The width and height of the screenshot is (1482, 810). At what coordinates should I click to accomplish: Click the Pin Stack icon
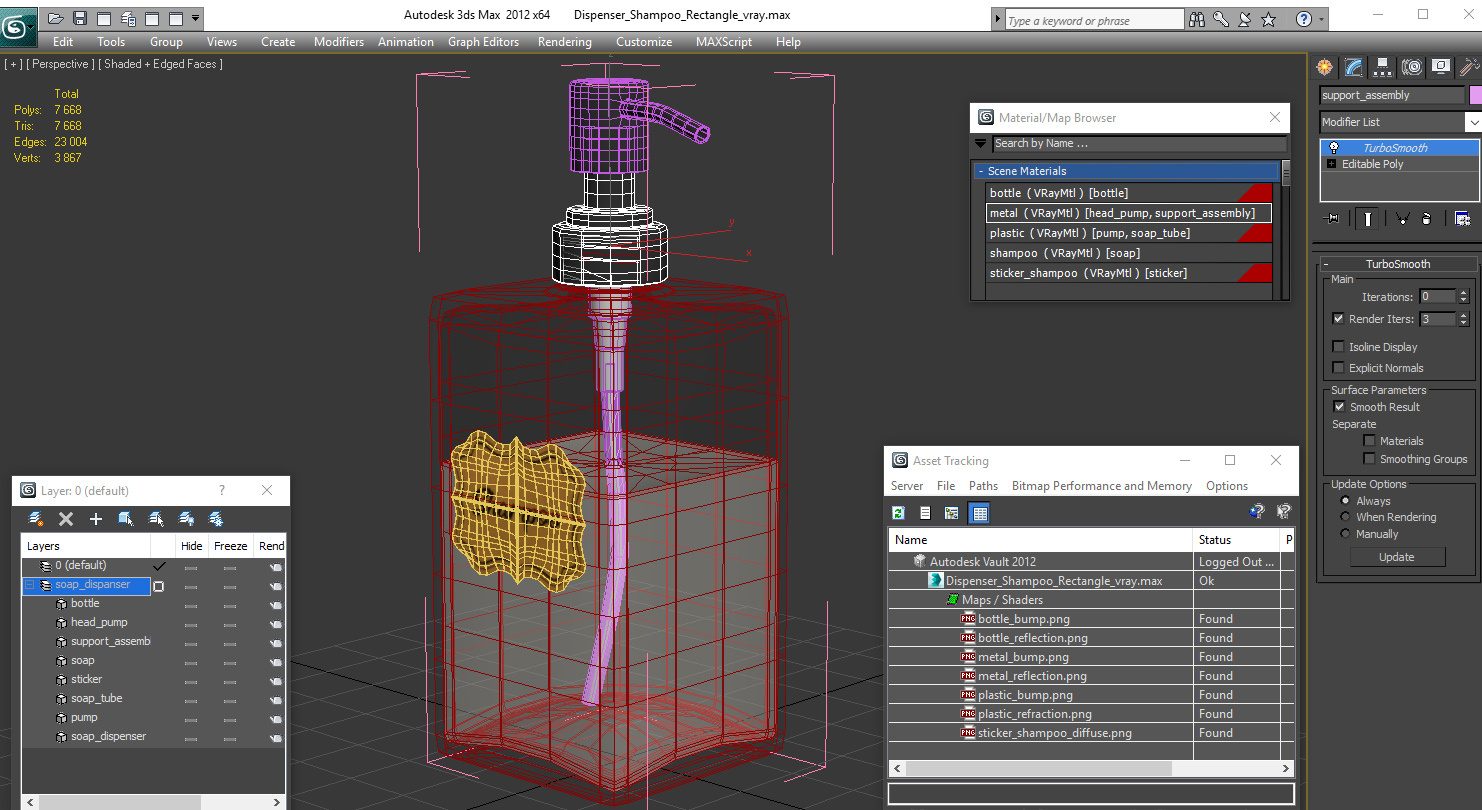coord(1331,218)
